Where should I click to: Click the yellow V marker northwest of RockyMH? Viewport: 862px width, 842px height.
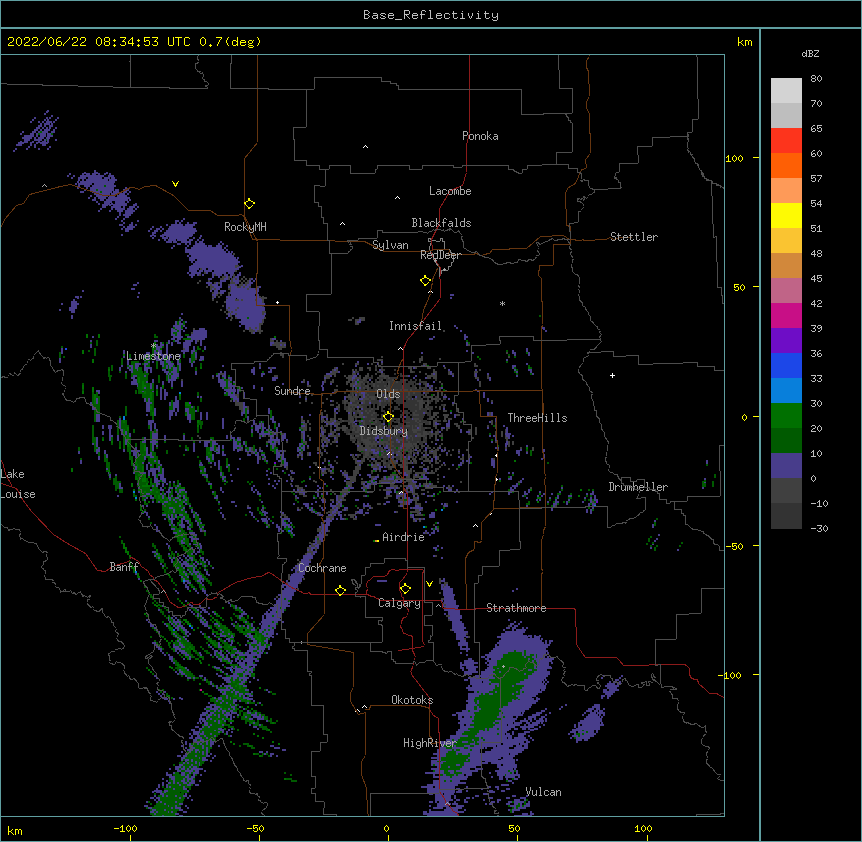click(x=175, y=184)
